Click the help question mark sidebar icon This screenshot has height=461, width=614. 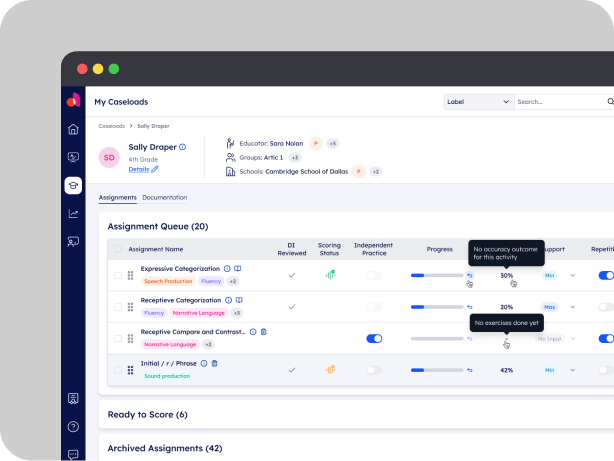click(73, 426)
